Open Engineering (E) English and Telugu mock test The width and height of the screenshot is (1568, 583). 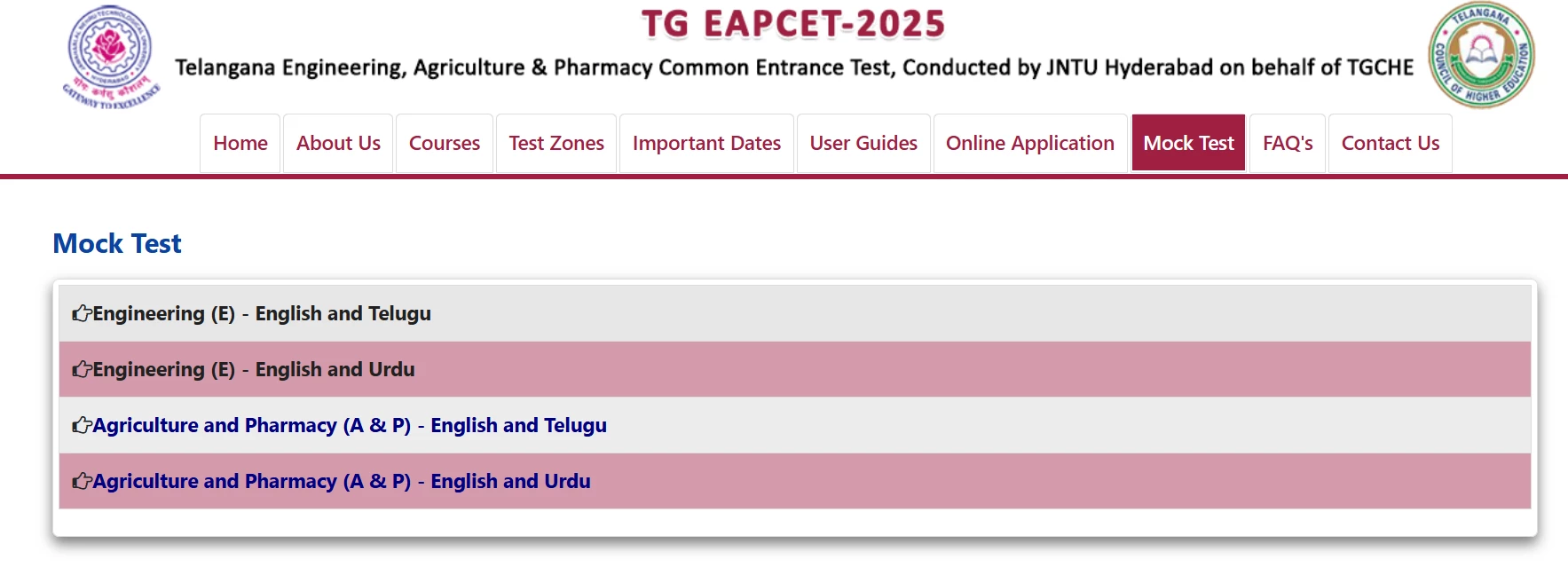pyautogui.click(x=262, y=313)
